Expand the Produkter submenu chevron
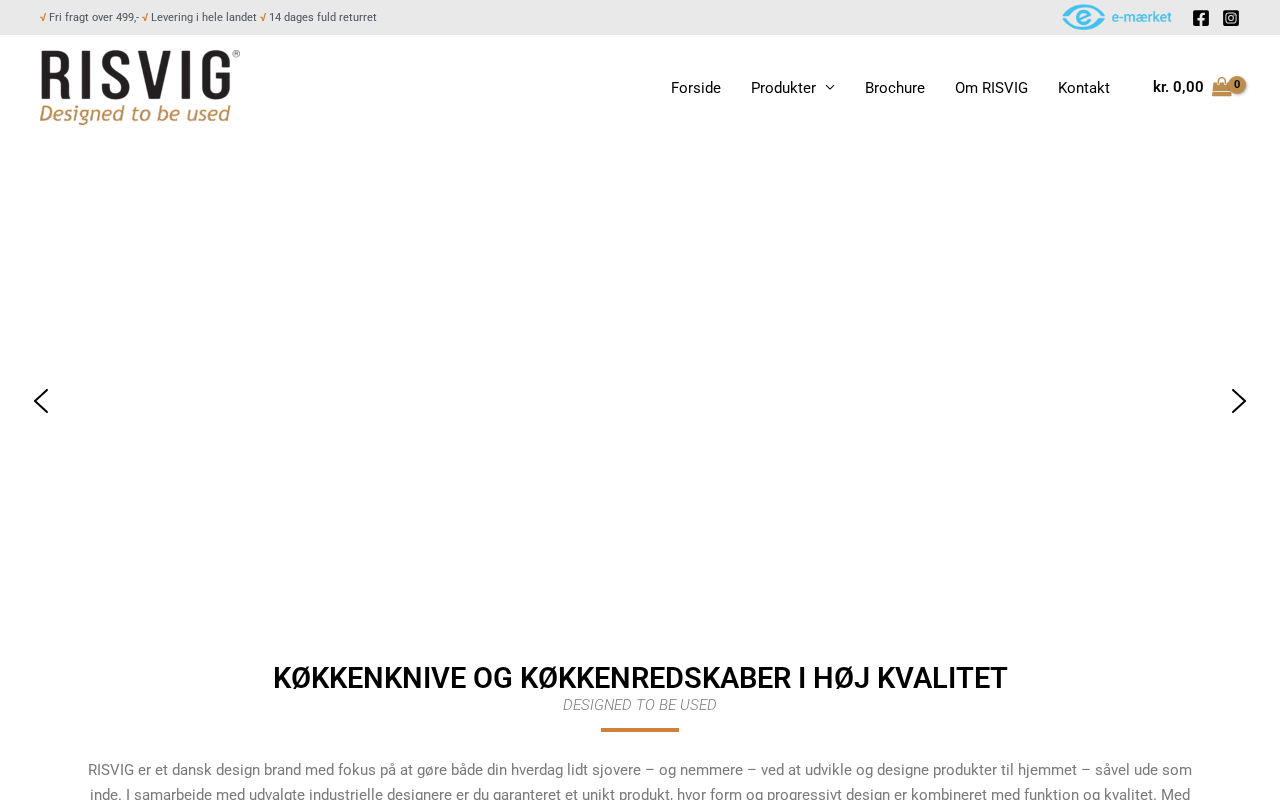1280x800 pixels. point(830,88)
